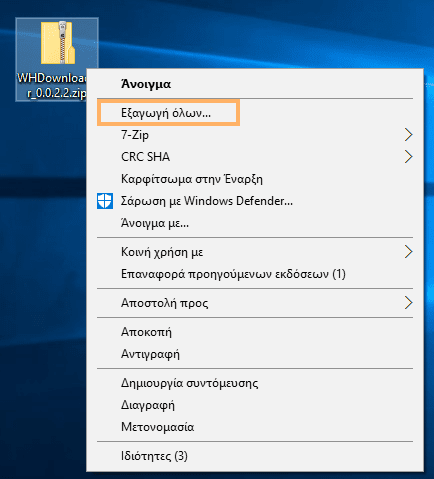Open Κοινή χρήση με submenu
Image resolution: width=434 pixels, height=479 pixels.
point(255,252)
